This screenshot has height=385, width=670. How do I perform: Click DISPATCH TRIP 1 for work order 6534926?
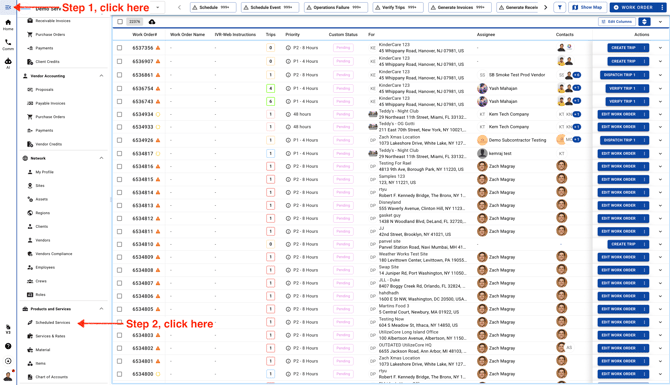click(x=620, y=140)
